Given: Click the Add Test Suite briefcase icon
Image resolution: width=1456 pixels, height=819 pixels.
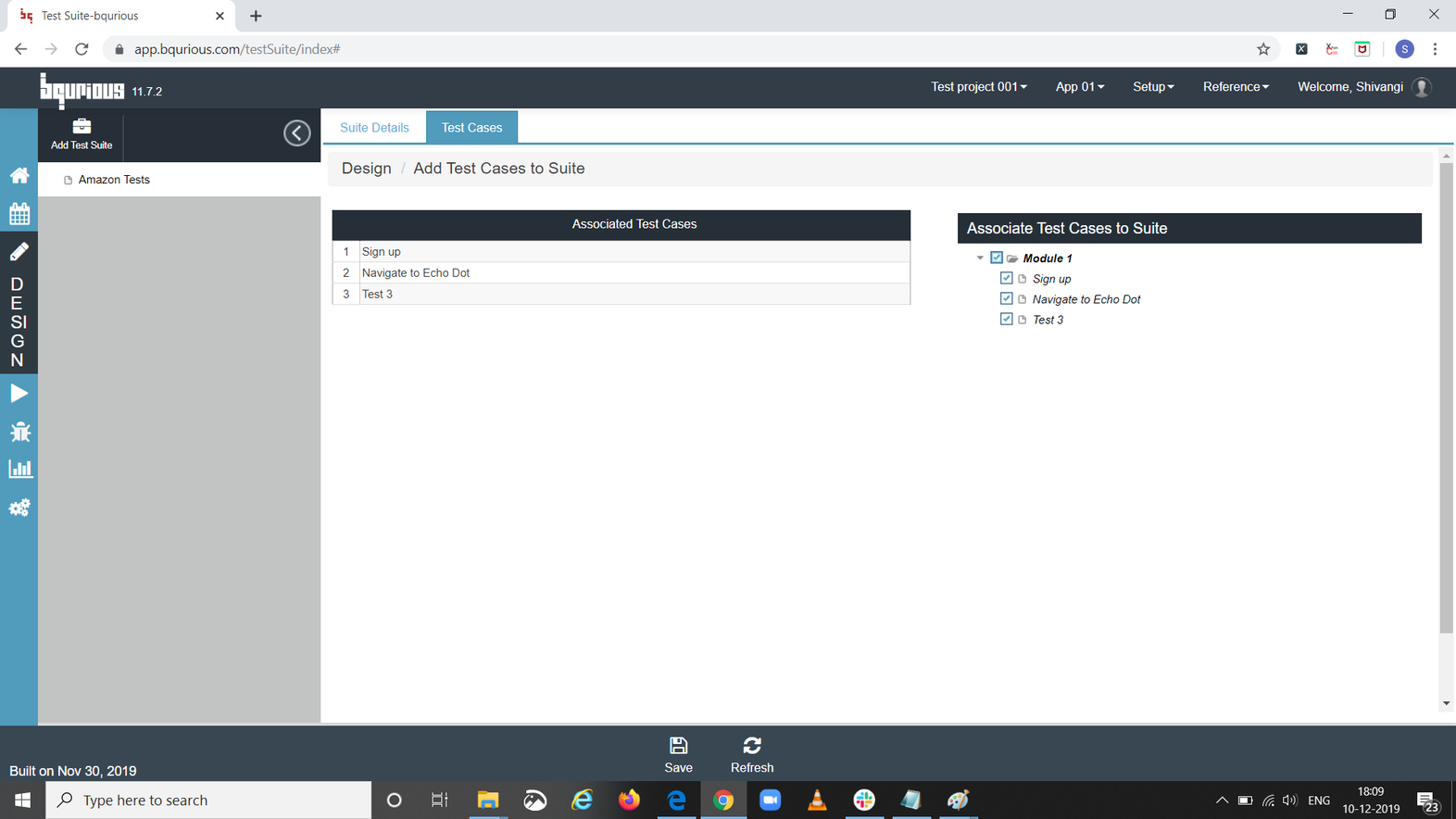Looking at the screenshot, I should tap(82, 126).
